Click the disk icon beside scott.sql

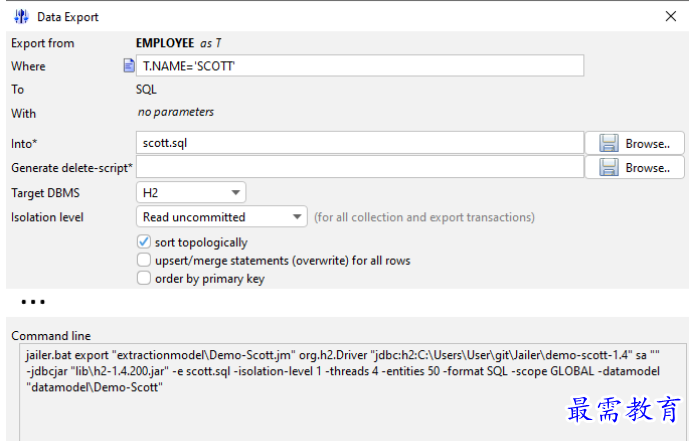click(x=609, y=143)
